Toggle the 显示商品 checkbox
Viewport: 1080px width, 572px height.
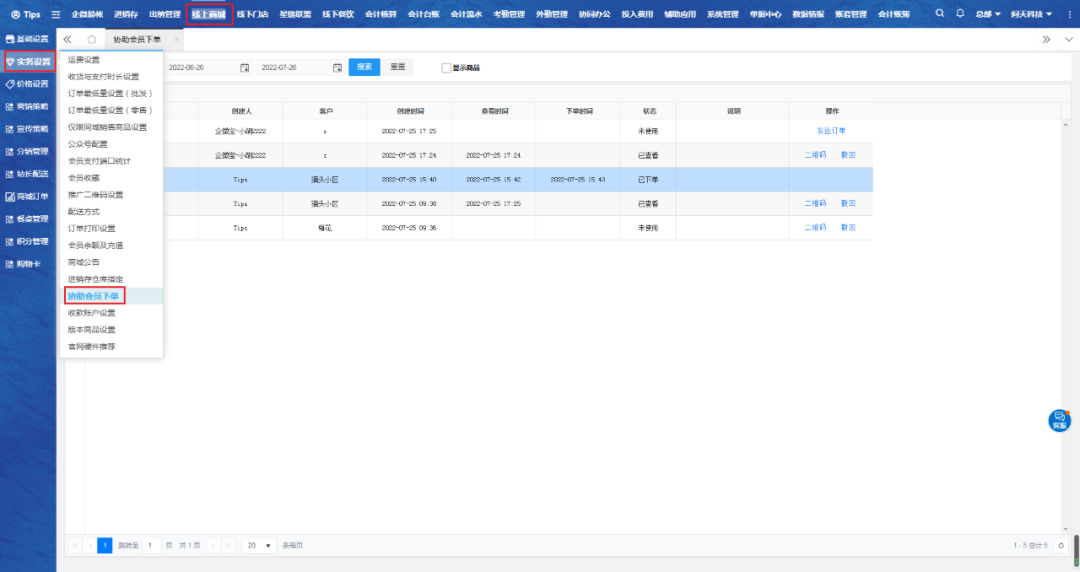point(447,68)
